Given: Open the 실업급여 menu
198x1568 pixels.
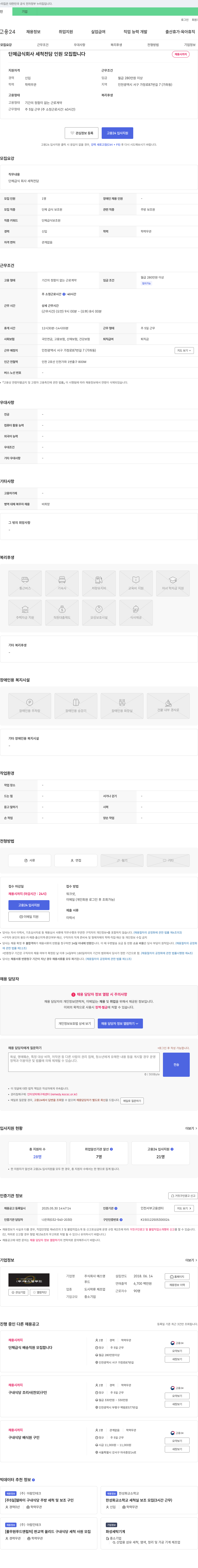Looking at the screenshot, I should 98,32.
